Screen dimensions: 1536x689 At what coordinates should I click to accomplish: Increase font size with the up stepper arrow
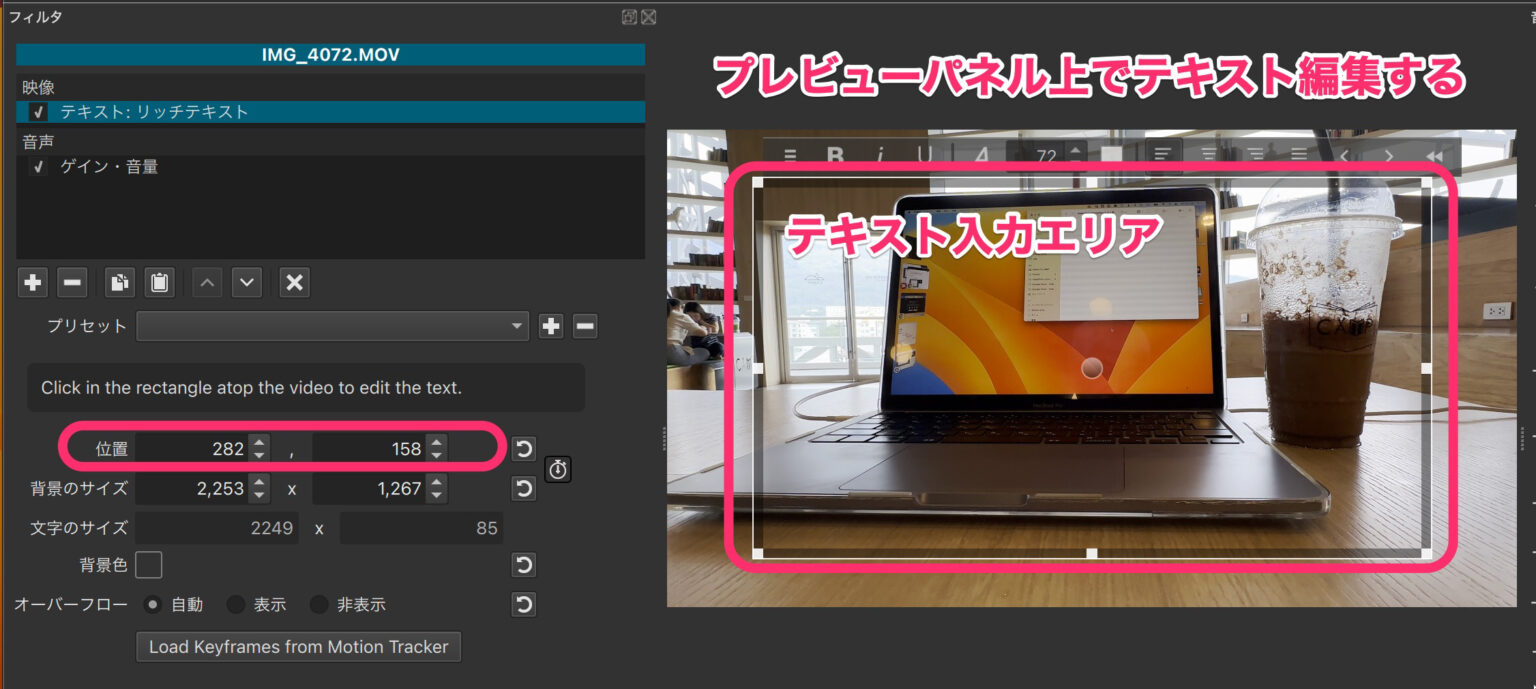(x=1074, y=148)
